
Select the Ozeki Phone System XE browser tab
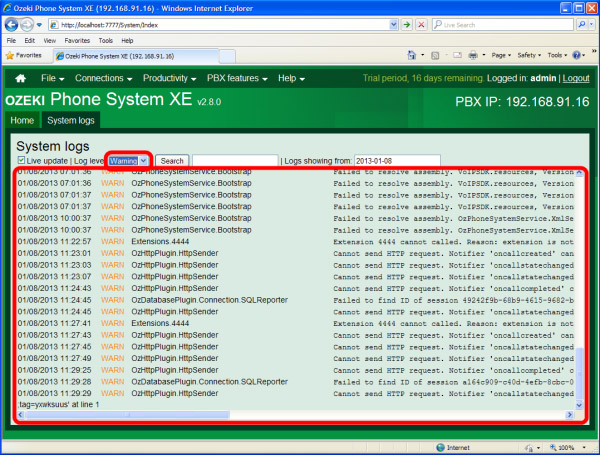pos(136,56)
